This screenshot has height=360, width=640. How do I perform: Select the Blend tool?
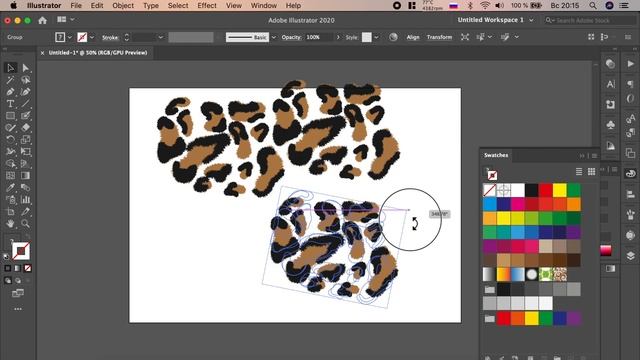click(x=25, y=187)
